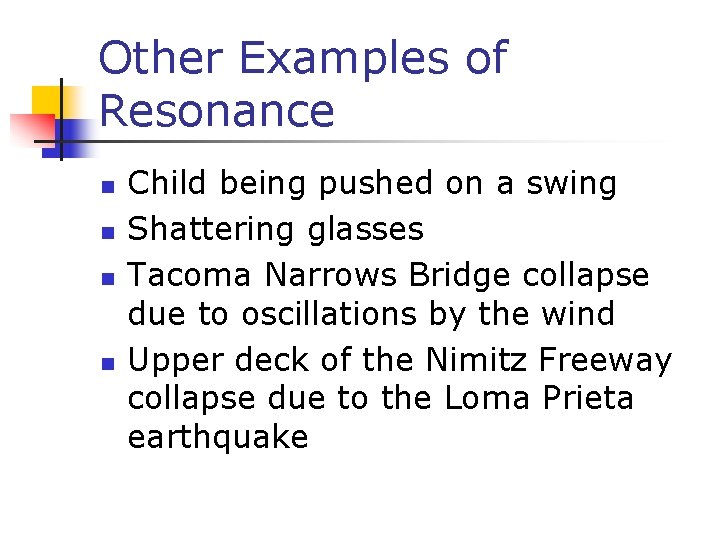This screenshot has height=540, width=720.
Task: Click the 'collapse due to the Loma Prieta' line
Action: [380, 398]
